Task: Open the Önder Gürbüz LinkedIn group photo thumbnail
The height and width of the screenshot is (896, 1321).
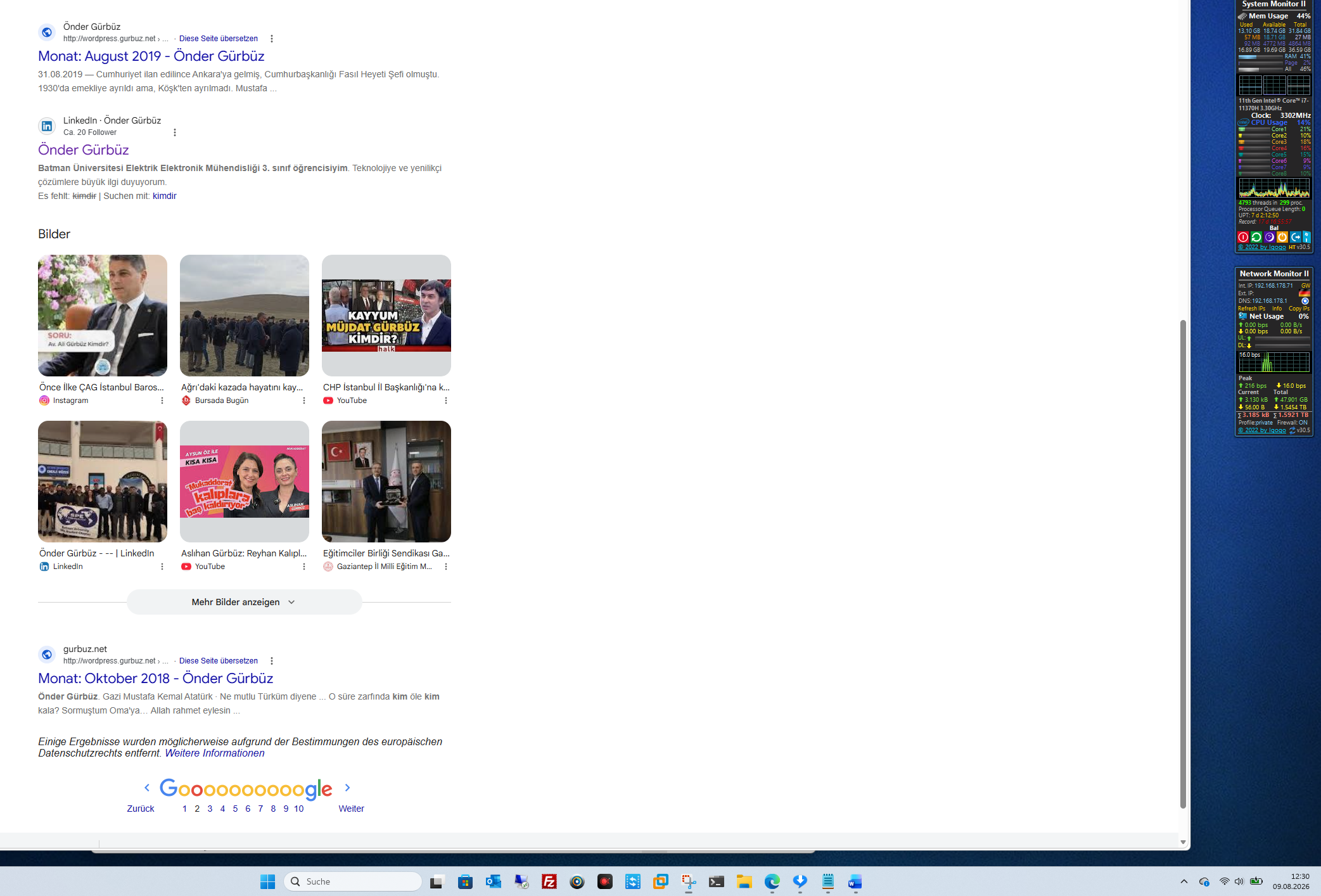Action: click(103, 482)
